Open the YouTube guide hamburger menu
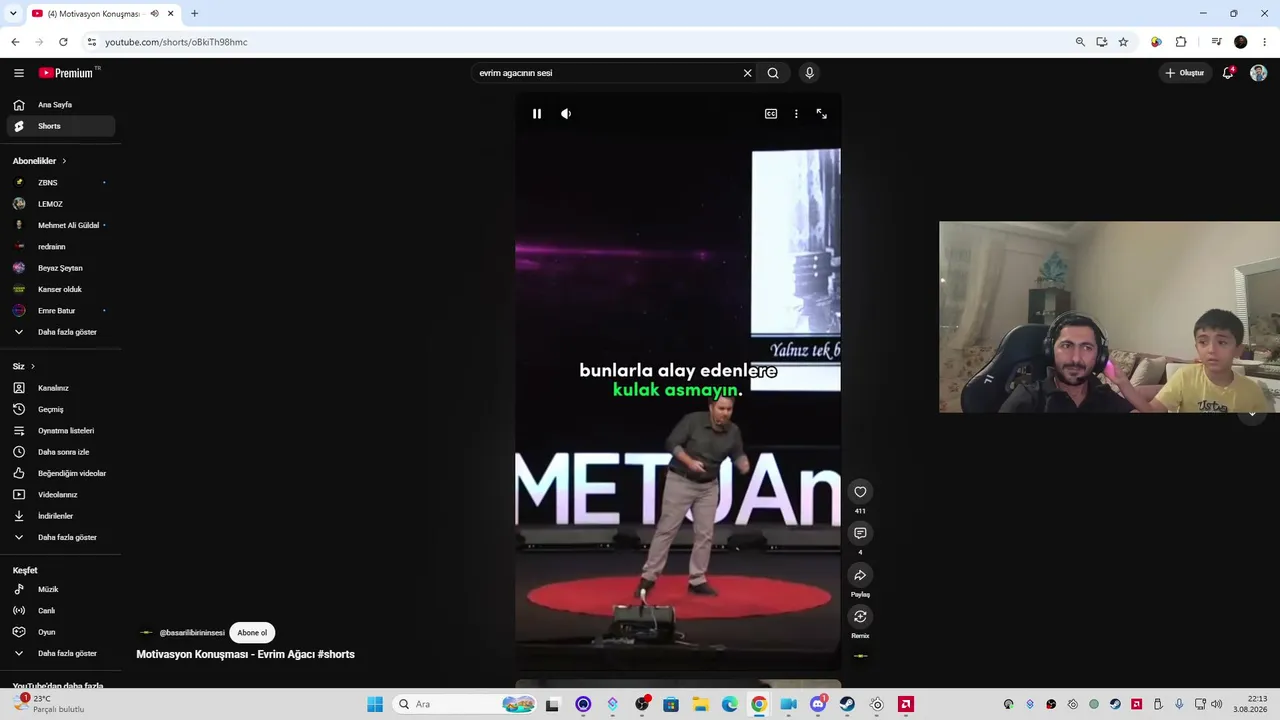 19,73
